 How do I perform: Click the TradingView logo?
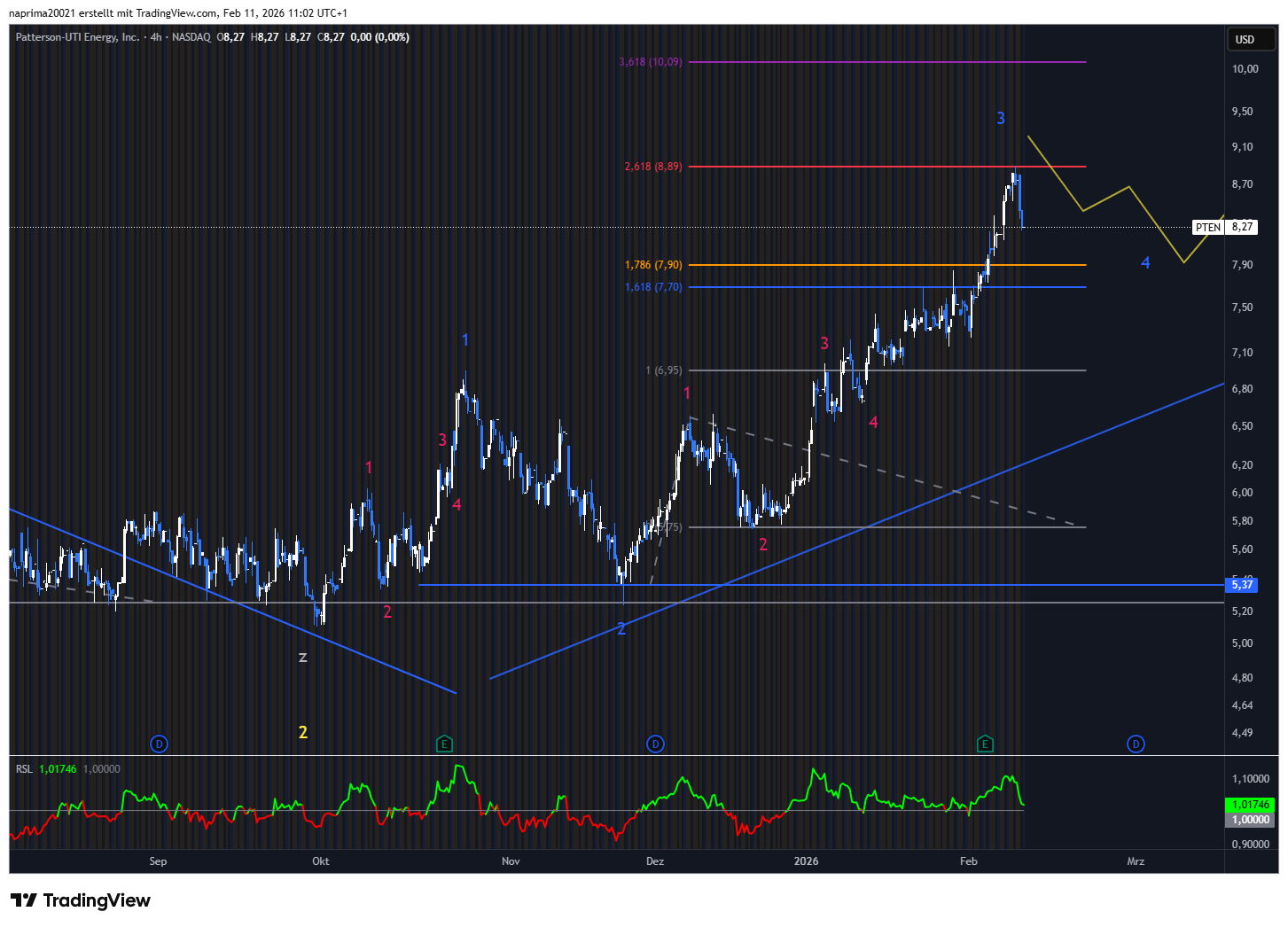(81, 900)
